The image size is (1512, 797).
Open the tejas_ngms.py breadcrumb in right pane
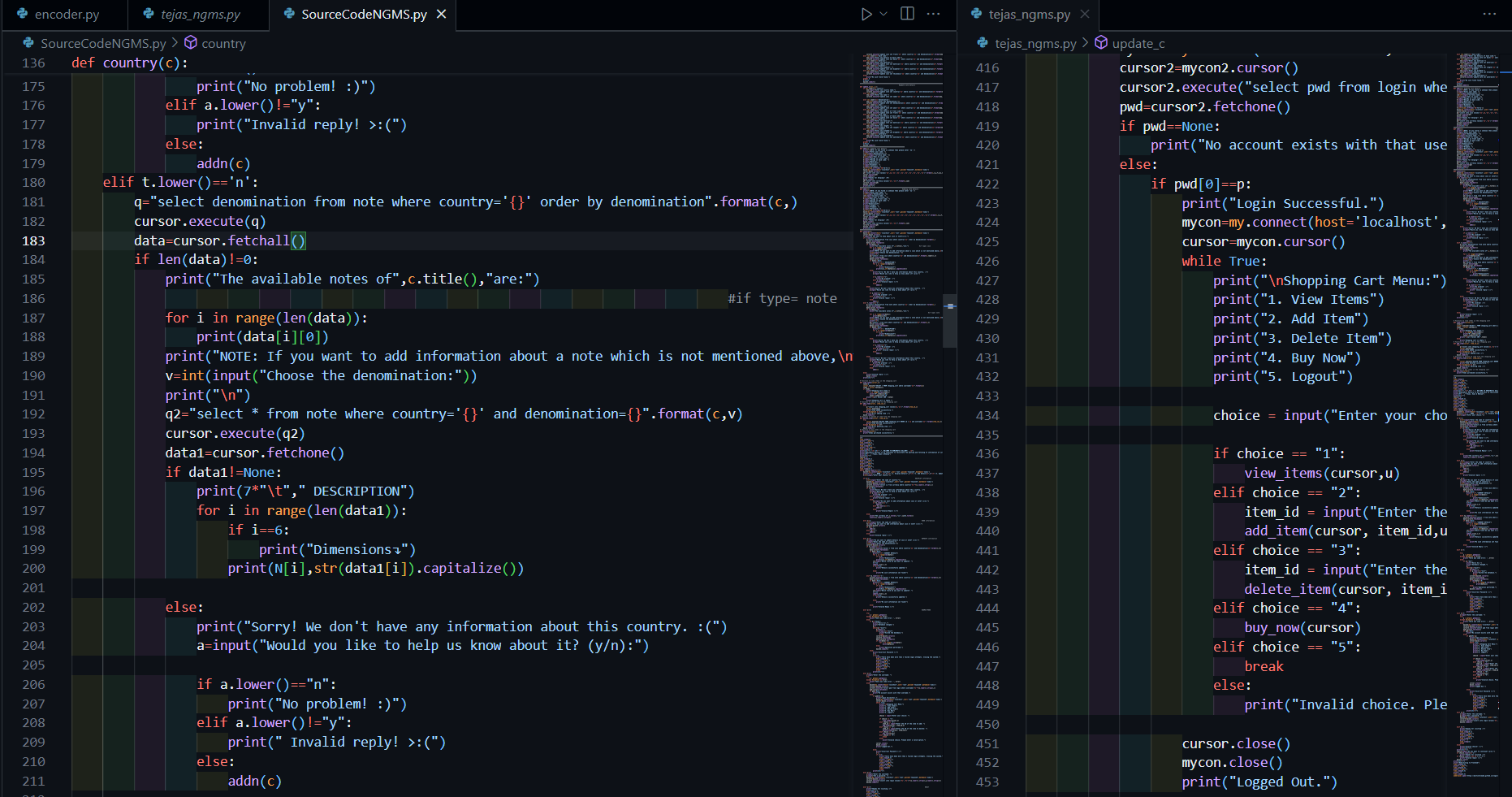(x=1035, y=44)
